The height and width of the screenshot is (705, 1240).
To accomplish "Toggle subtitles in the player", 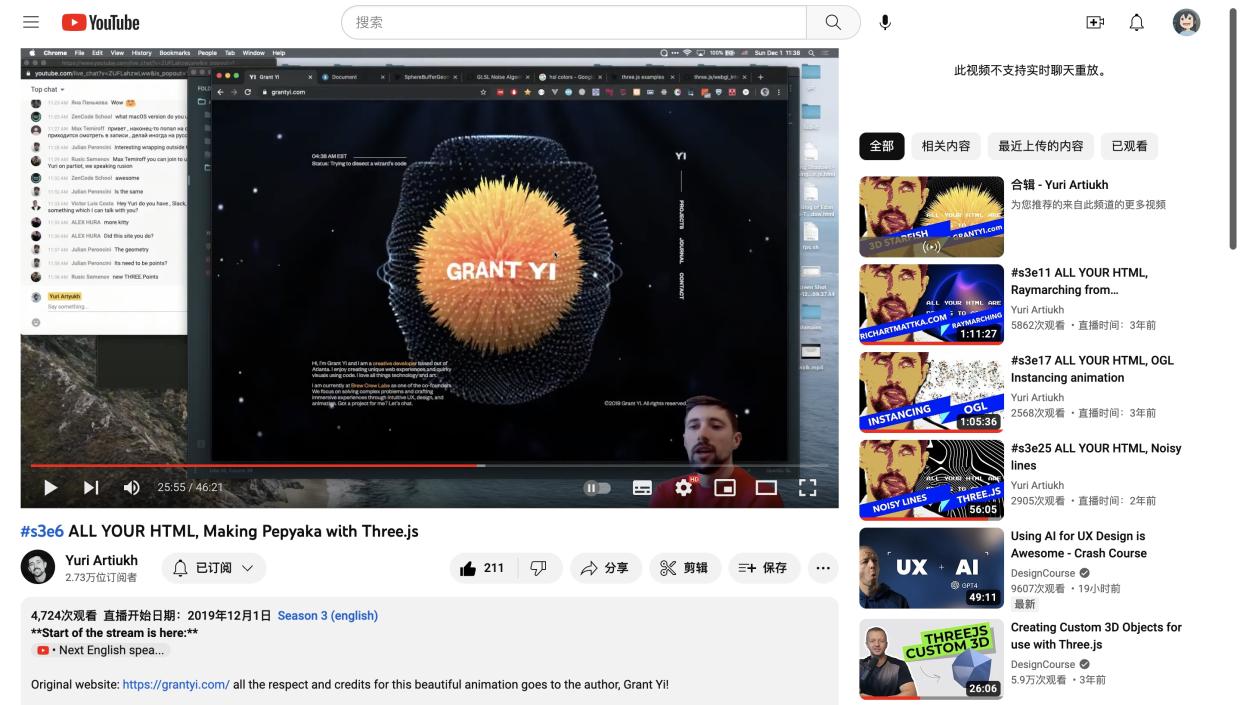I will point(642,487).
